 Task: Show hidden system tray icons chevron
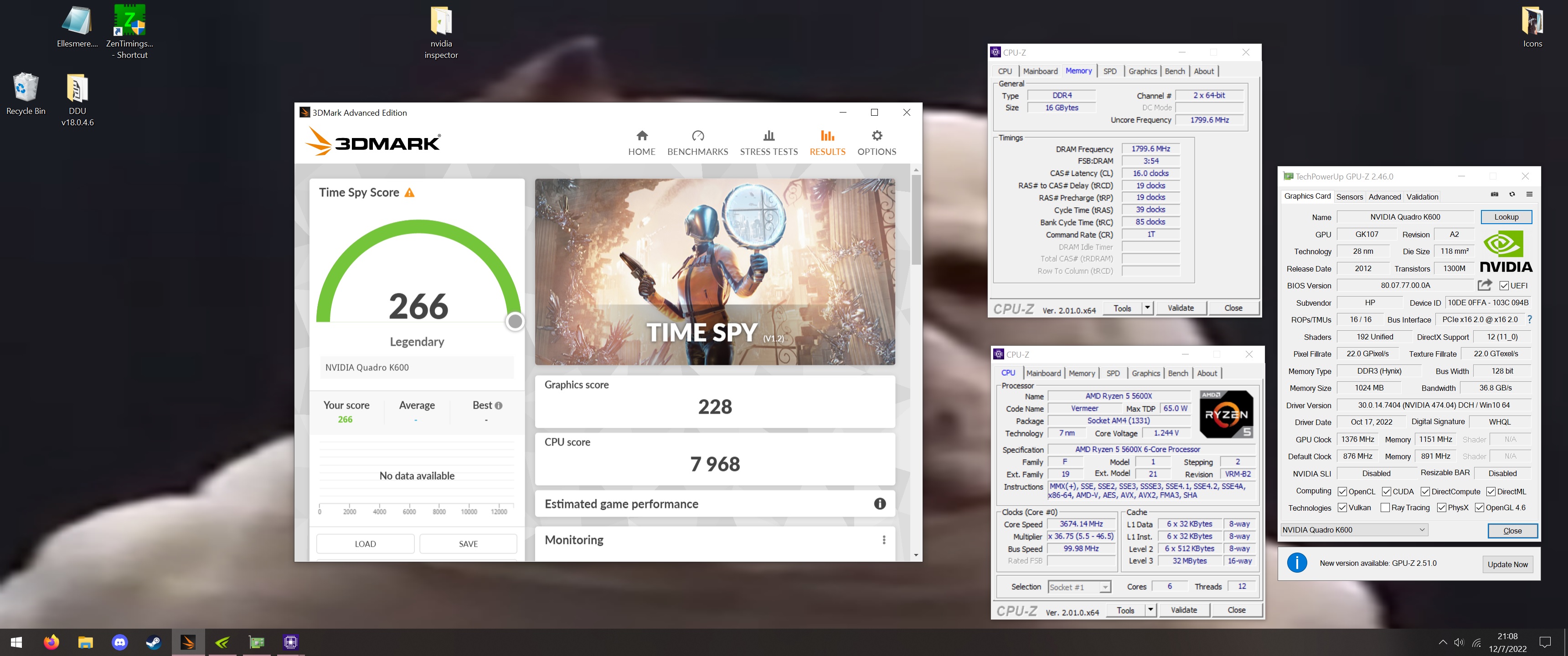pos(1443,642)
